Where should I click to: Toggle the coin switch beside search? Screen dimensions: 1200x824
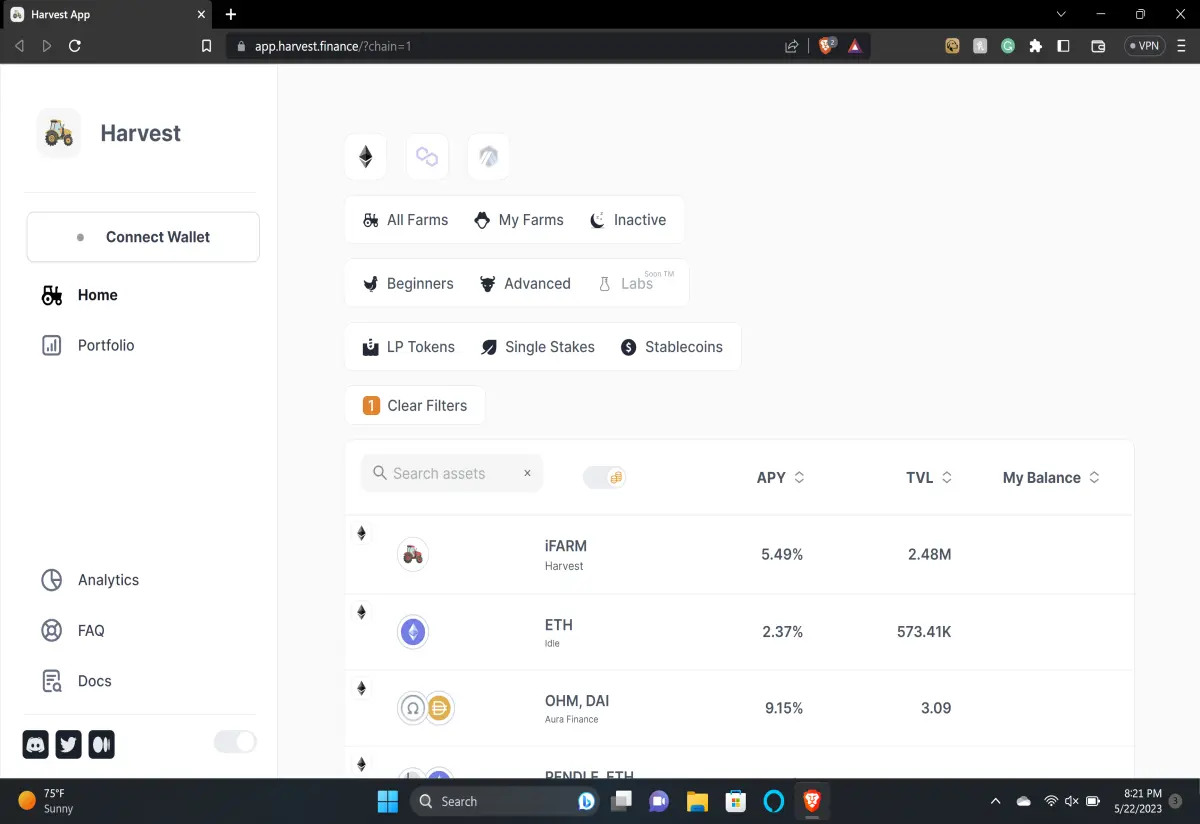[x=604, y=477]
